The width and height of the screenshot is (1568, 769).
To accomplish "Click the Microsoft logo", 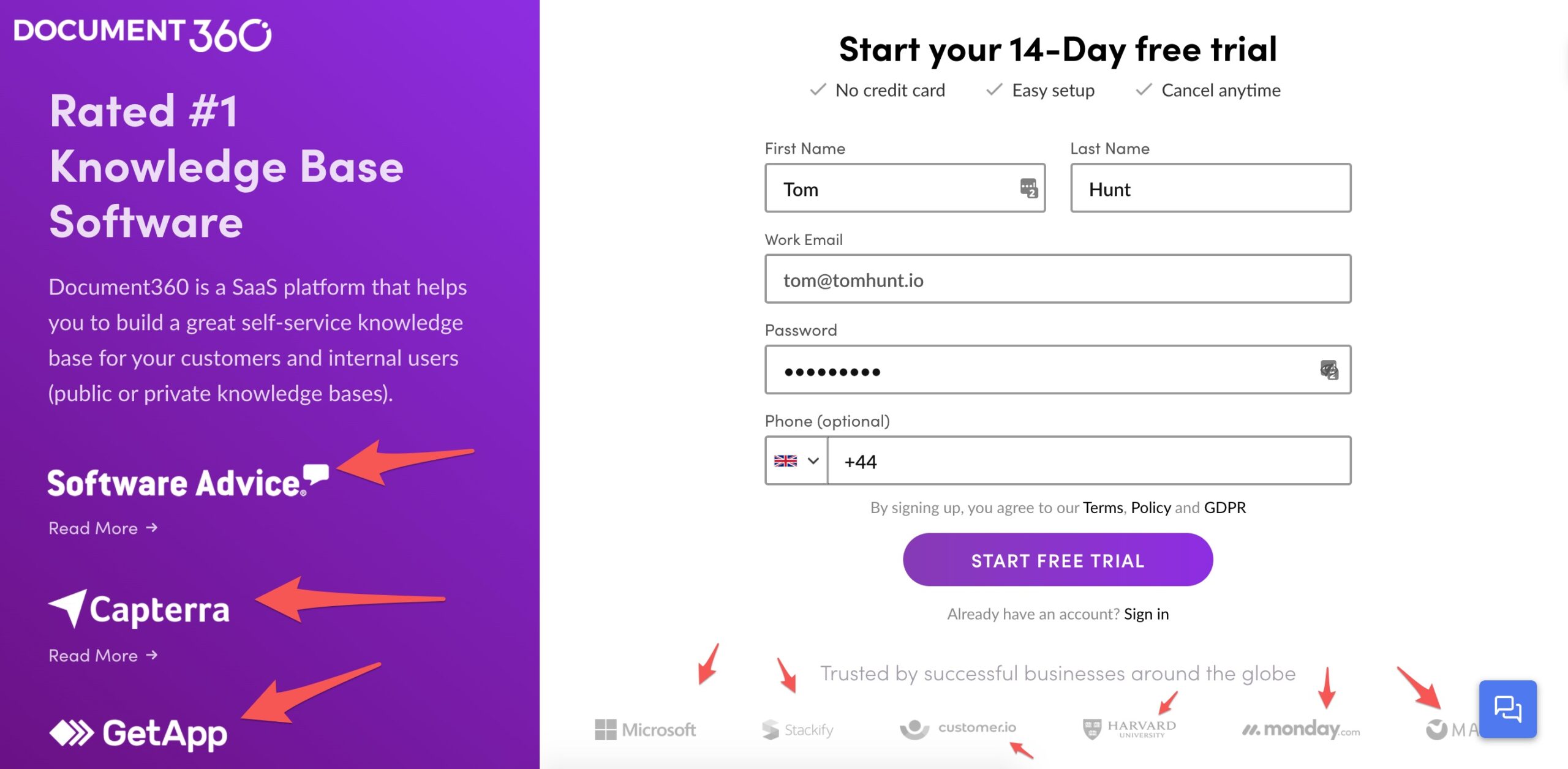I will (x=644, y=729).
